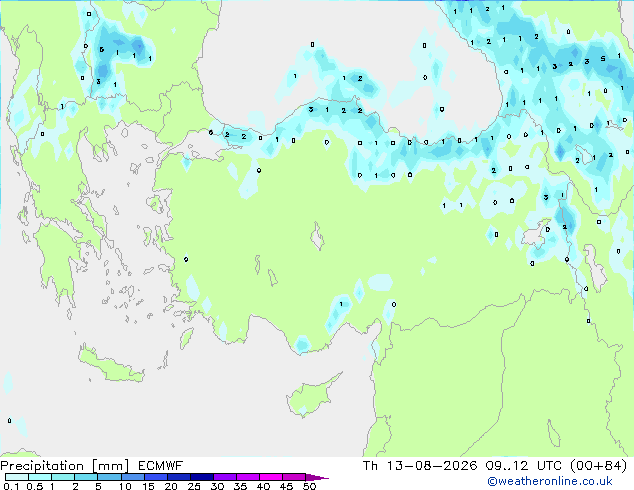Screen dimensions: 634x490
Task: Click the '0.5' legend scale label
Action: 35,486
